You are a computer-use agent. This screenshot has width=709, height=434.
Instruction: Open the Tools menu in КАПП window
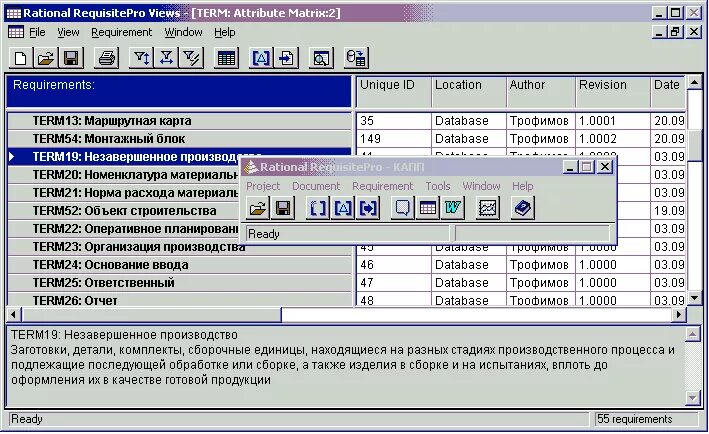(438, 186)
